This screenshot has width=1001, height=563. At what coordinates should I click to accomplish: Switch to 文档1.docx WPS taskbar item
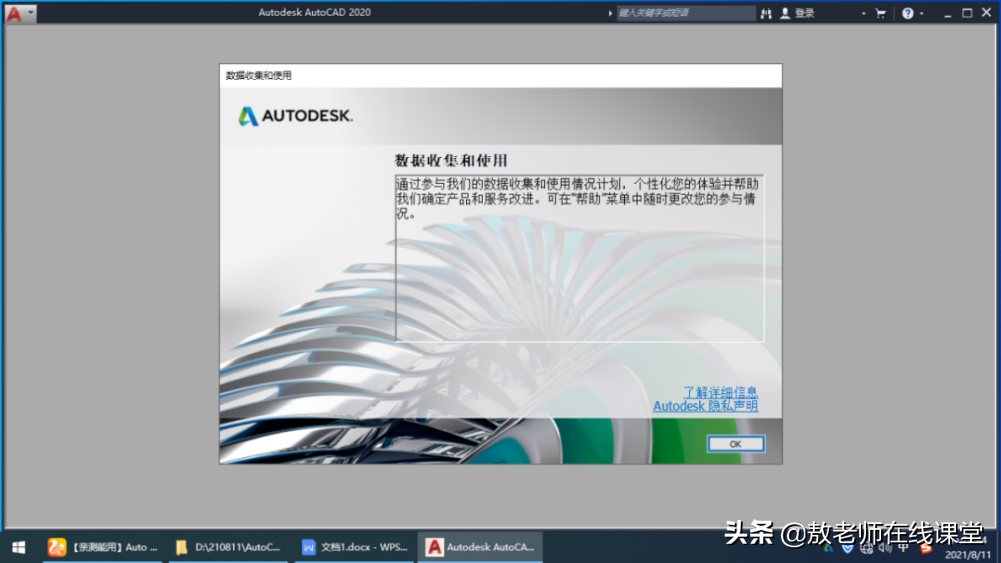(354, 547)
